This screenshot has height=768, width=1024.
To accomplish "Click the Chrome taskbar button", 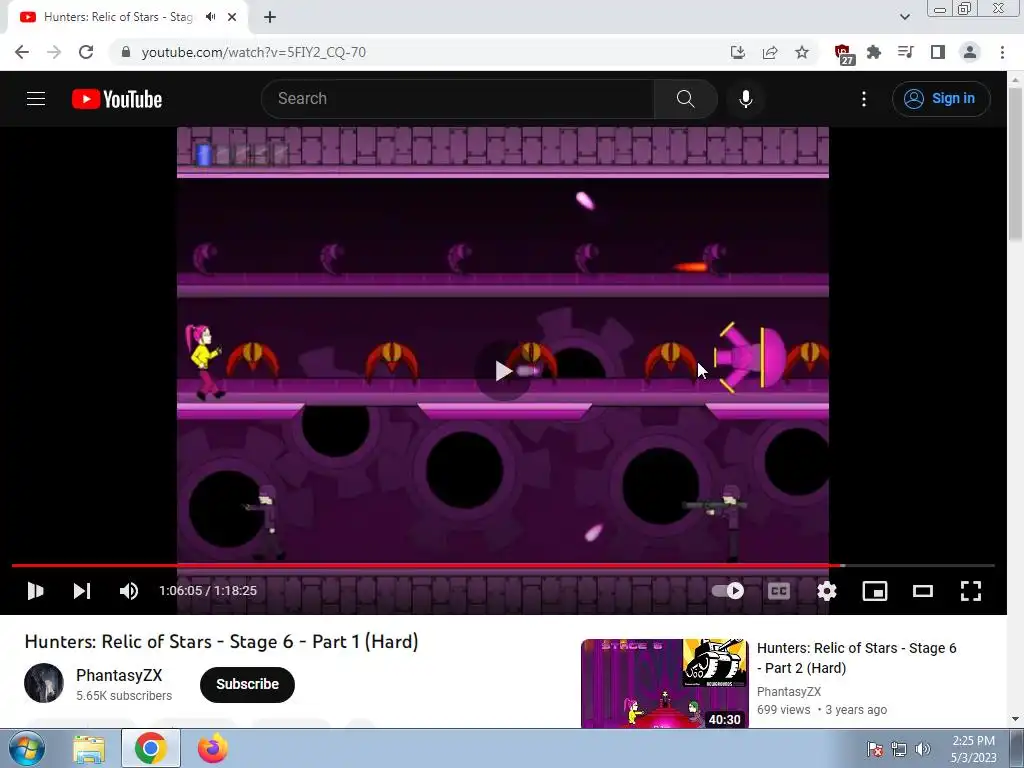I will [151, 748].
